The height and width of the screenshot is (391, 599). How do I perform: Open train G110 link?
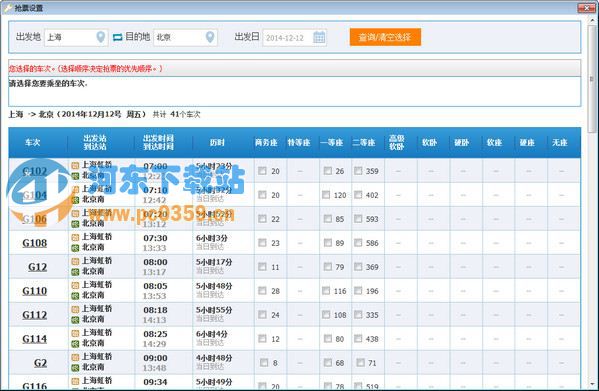[x=35, y=291]
